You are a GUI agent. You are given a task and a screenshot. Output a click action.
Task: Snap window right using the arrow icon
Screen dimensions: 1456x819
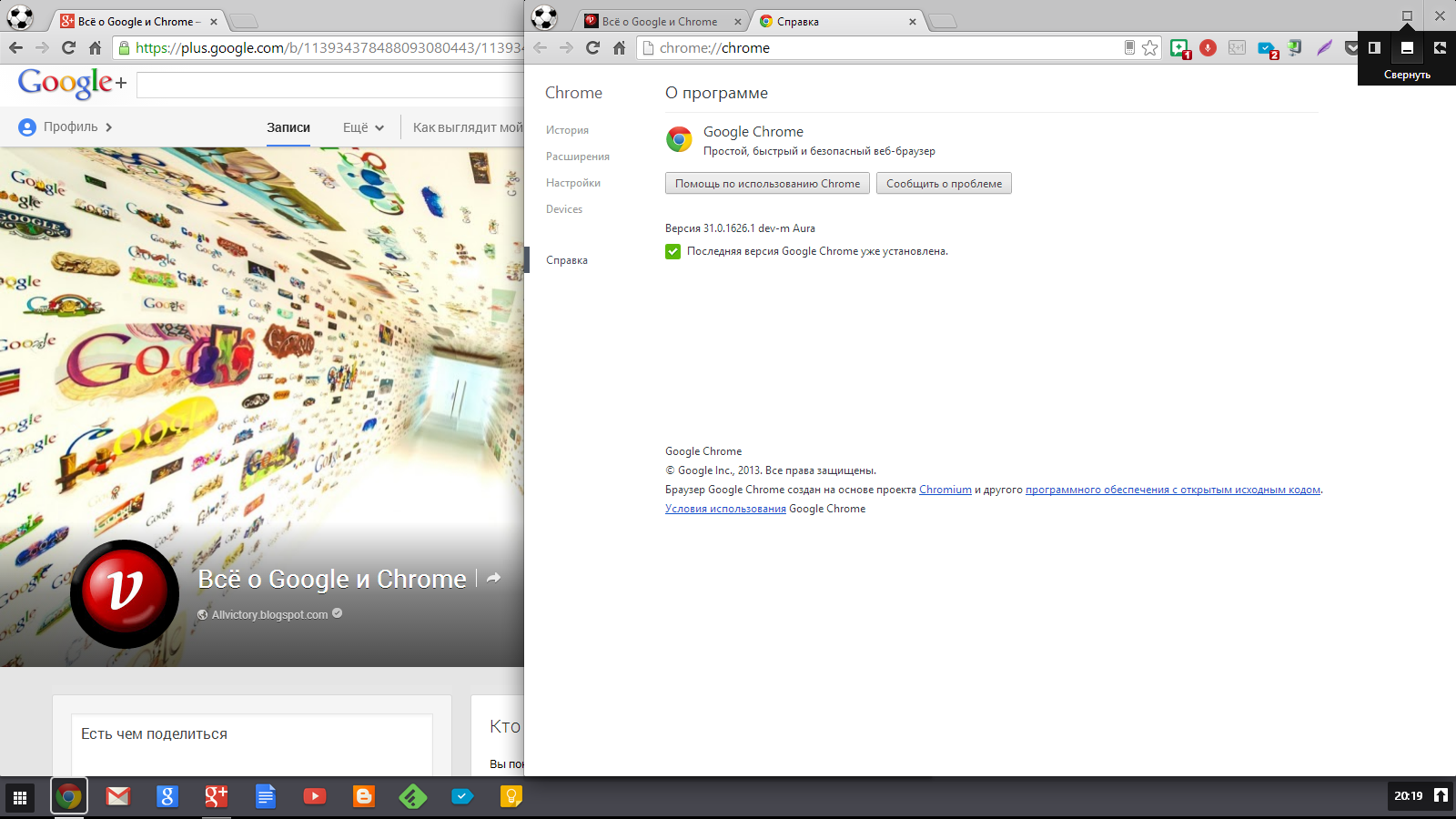pos(1440,48)
